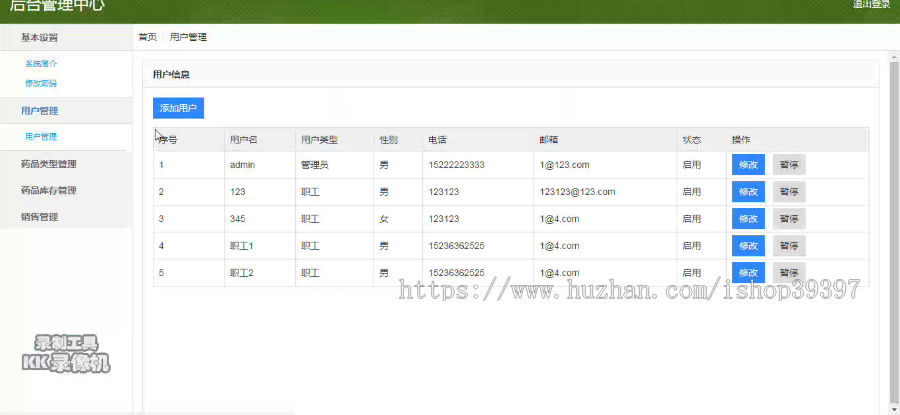The height and width of the screenshot is (415, 900).
Task: Select the 用户管理 breadcrumb item
Action: (188, 37)
